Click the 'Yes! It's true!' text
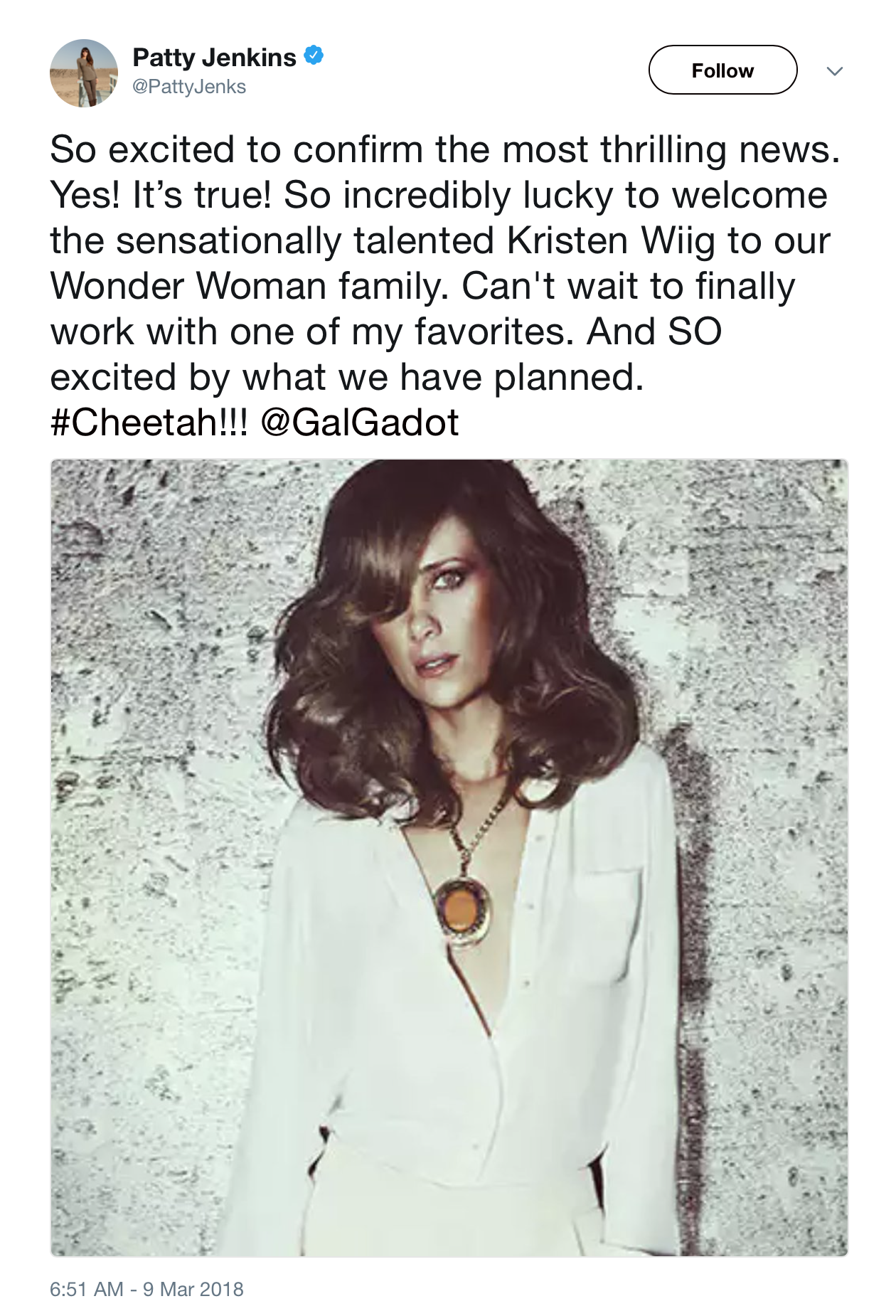The width and height of the screenshot is (896, 1316). [x=161, y=195]
